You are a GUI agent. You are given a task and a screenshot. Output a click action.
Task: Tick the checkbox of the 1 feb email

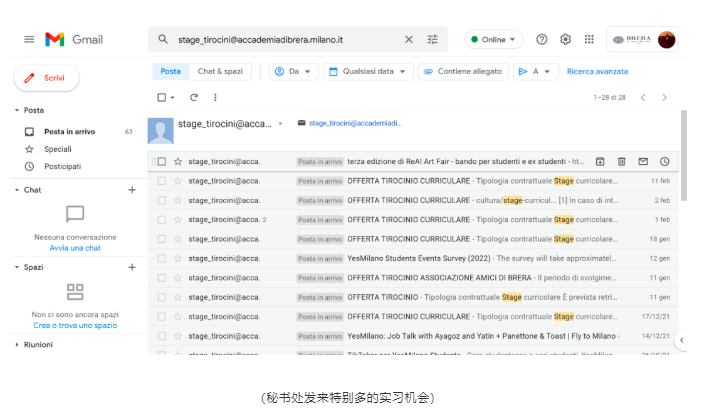162,220
